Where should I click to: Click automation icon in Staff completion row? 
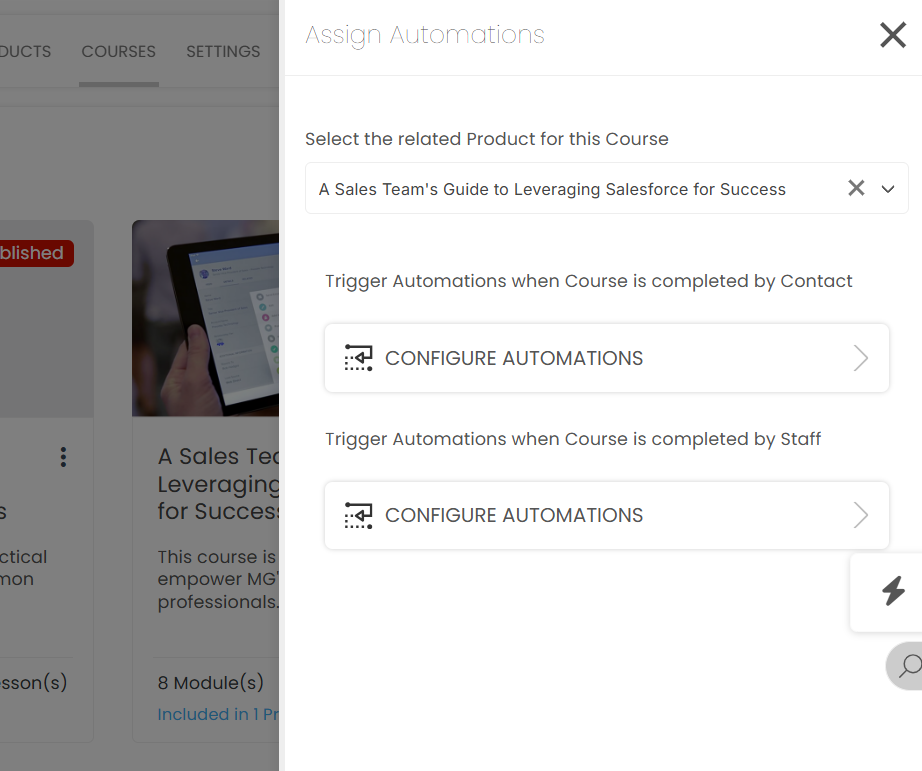coord(358,515)
